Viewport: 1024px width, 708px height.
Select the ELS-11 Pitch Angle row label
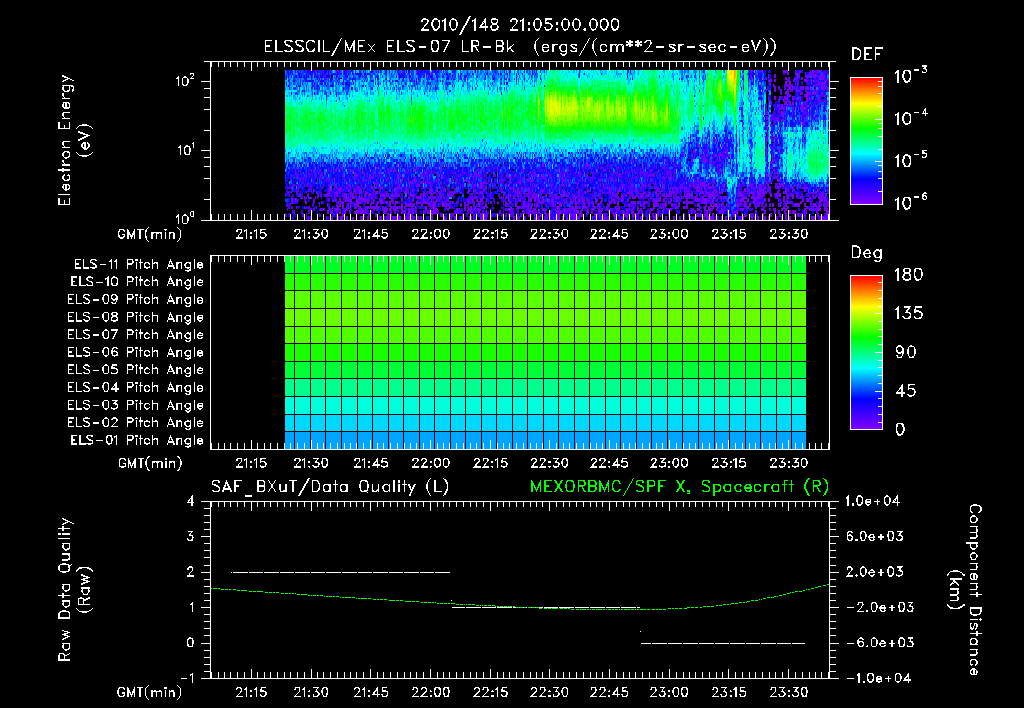coord(138,265)
